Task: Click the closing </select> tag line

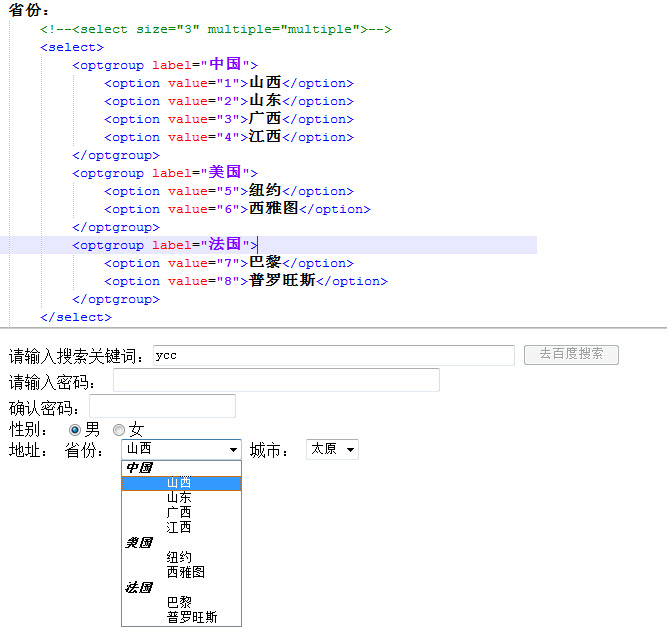Action: [76, 317]
